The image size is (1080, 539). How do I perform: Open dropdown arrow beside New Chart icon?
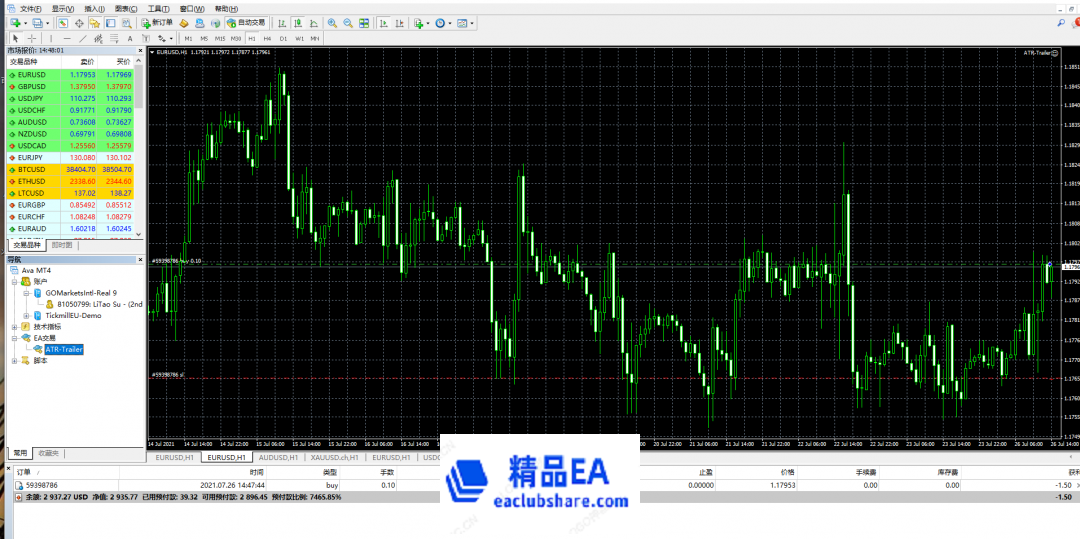[25, 23]
